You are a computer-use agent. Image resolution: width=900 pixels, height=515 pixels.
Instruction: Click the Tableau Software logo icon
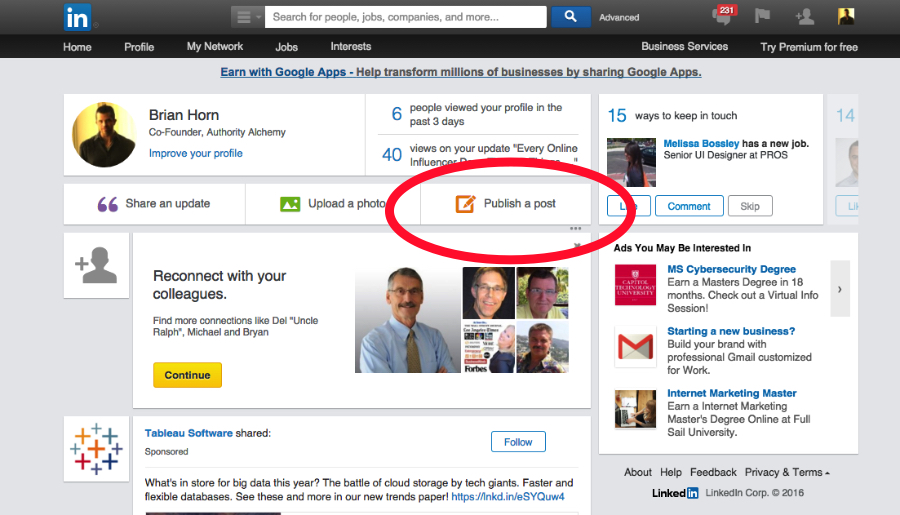click(x=96, y=449)
